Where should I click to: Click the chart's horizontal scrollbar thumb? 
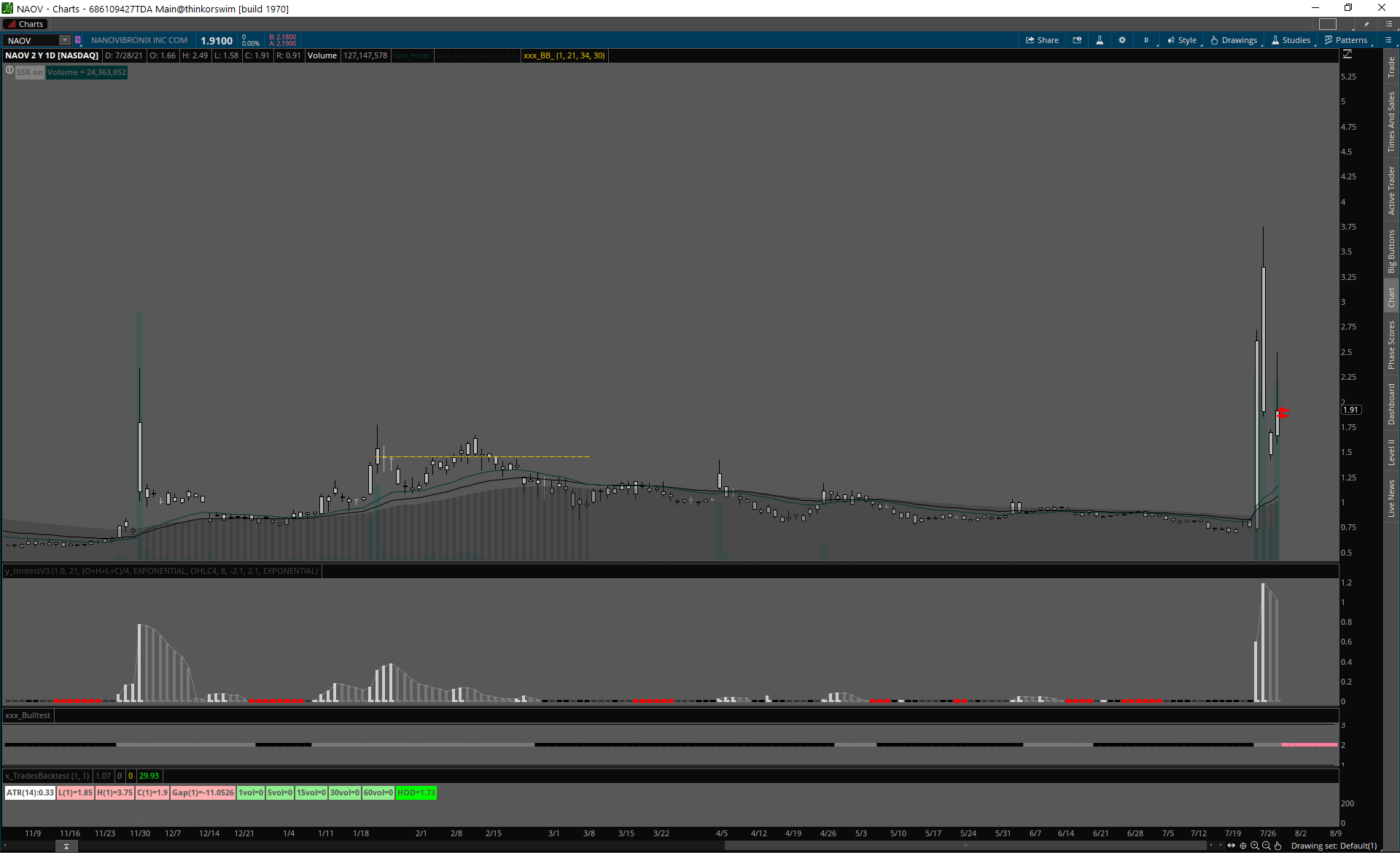965,846
